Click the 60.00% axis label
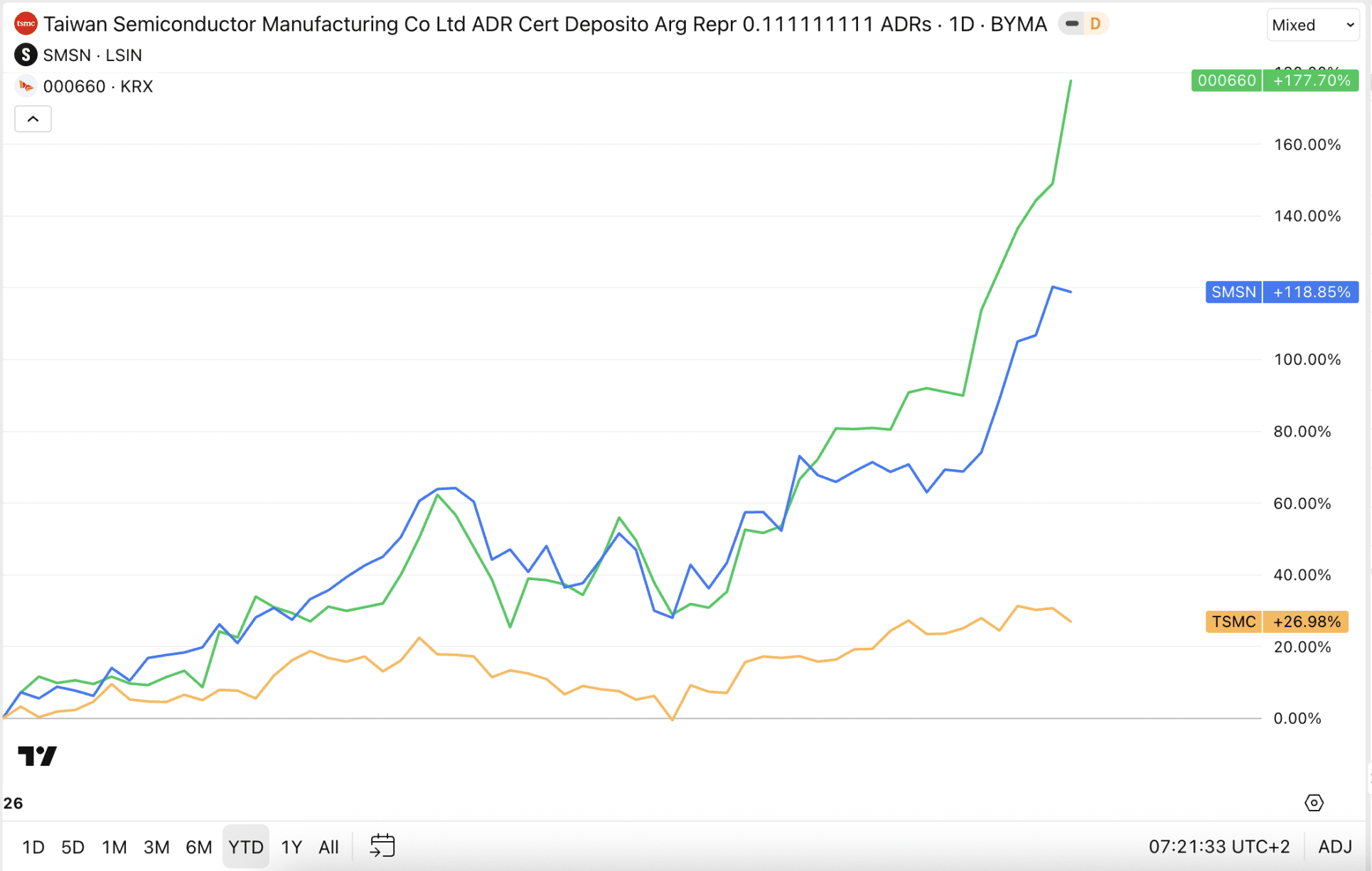Viewport: 1372px width, 871px height. [1302, 503]
